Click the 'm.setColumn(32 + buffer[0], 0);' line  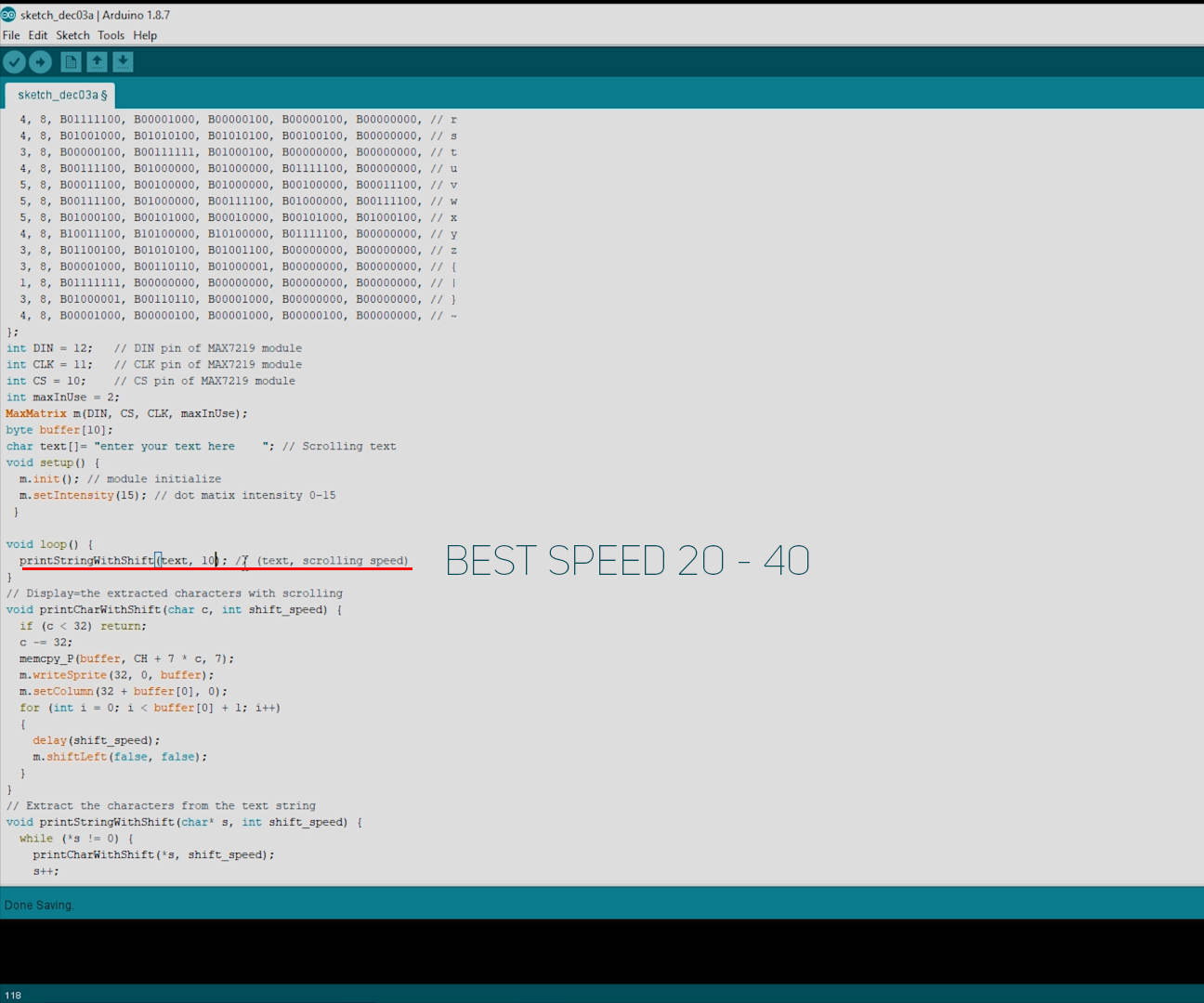(x=124, y=692)
